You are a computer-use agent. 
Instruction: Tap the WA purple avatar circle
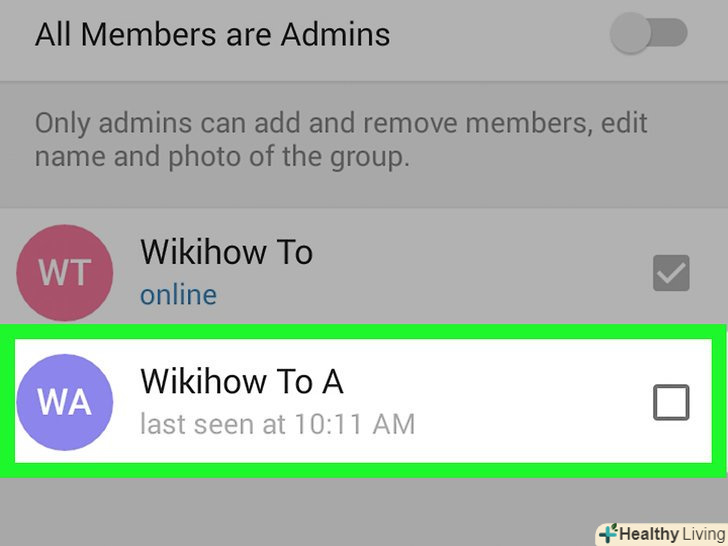coord(65,402)
